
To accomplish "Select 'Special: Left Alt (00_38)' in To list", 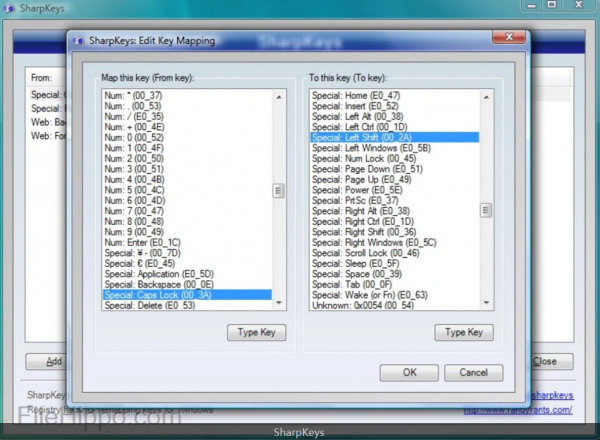I will 395,117.
